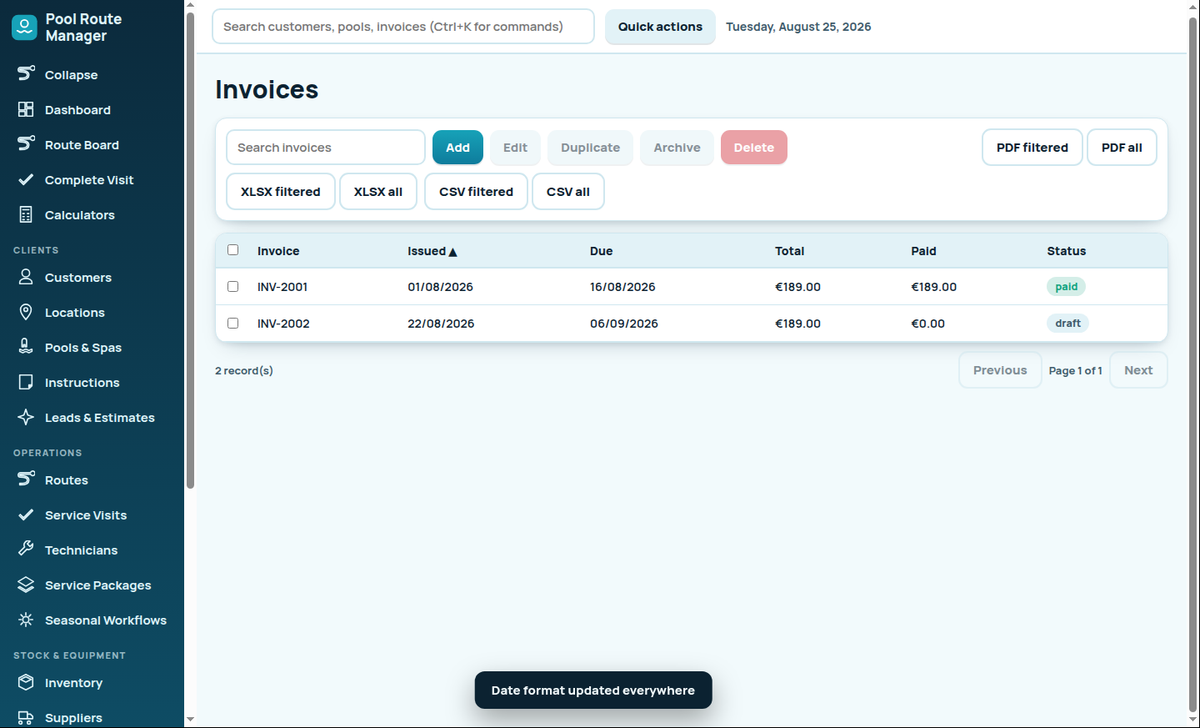Click the Next page button
Viewport: 1200px width, 728px height.
click(x=1138, y=370)
